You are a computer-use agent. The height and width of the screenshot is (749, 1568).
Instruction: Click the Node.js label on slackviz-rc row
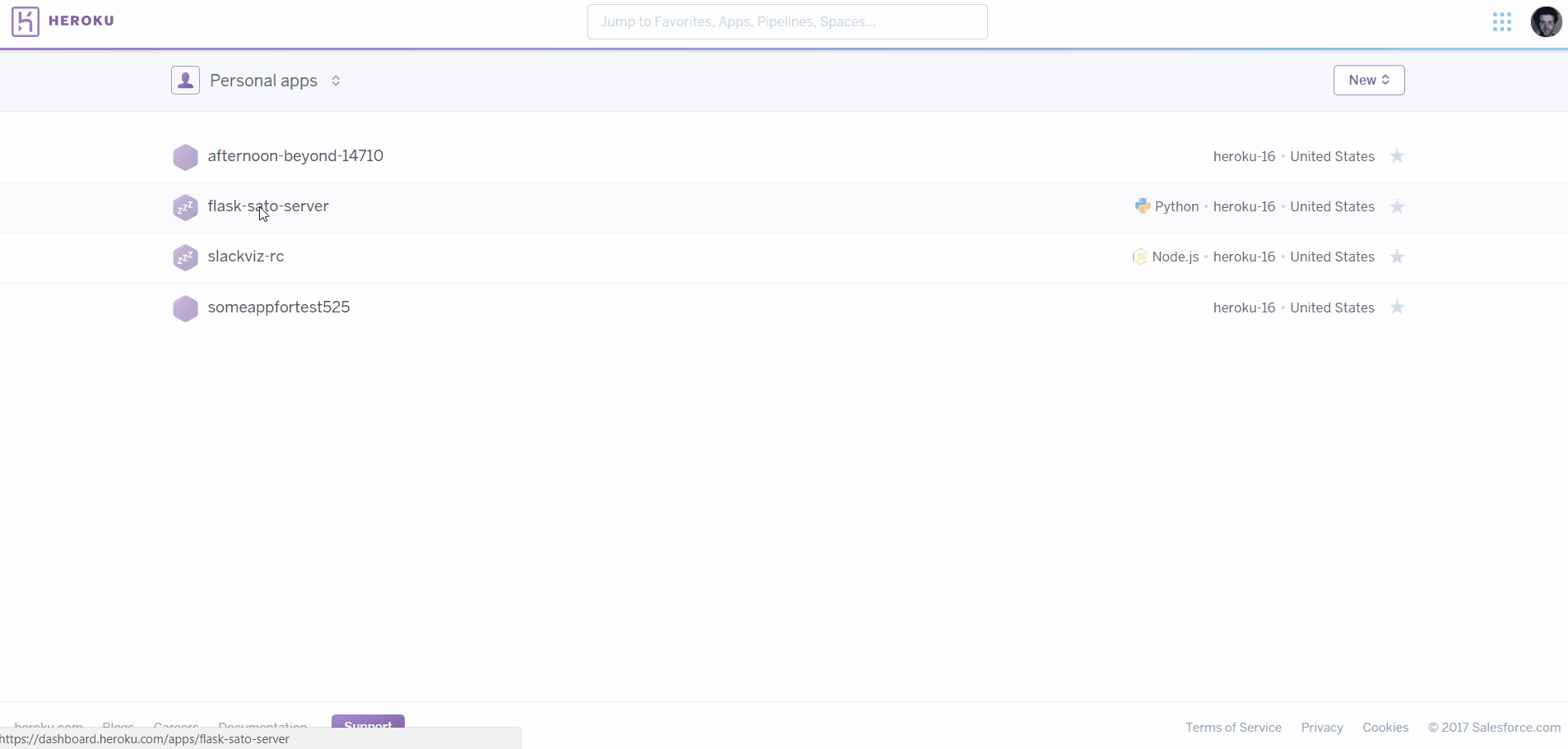point(1176,257)
